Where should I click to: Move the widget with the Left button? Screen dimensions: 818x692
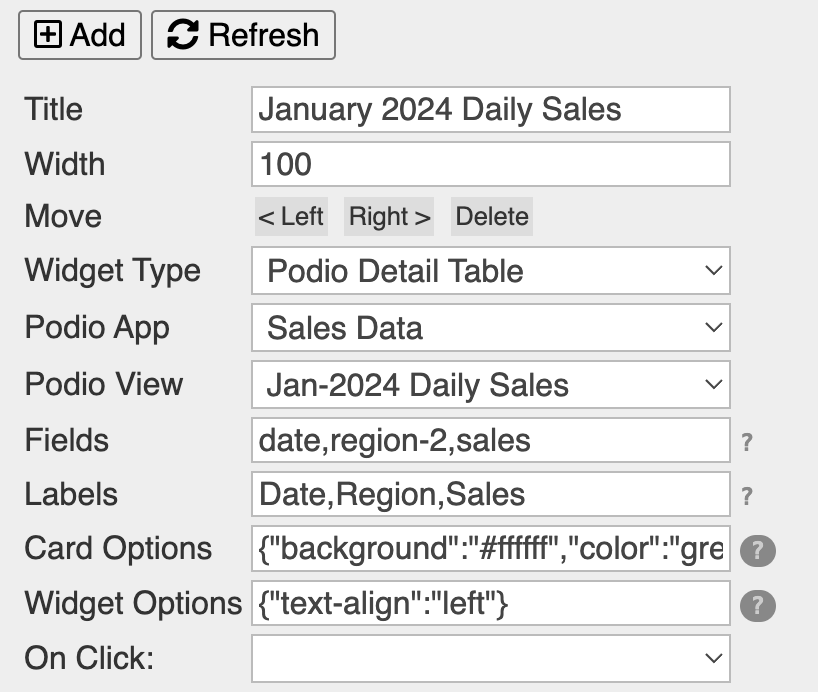coord(291,217)
